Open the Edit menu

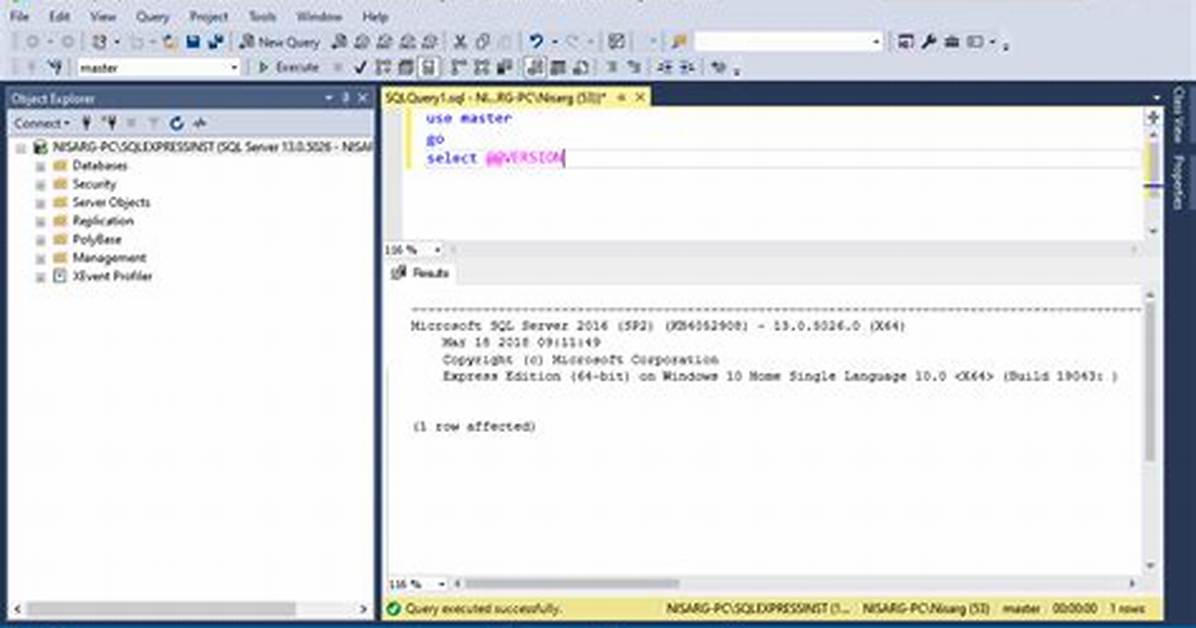click(59, 16)
